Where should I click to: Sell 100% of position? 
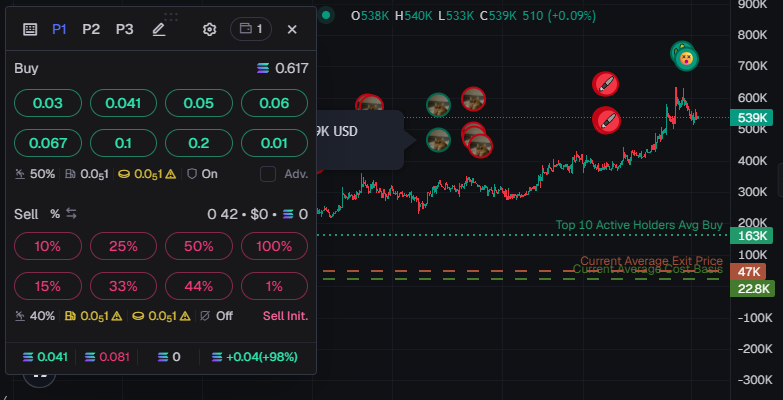275,246
